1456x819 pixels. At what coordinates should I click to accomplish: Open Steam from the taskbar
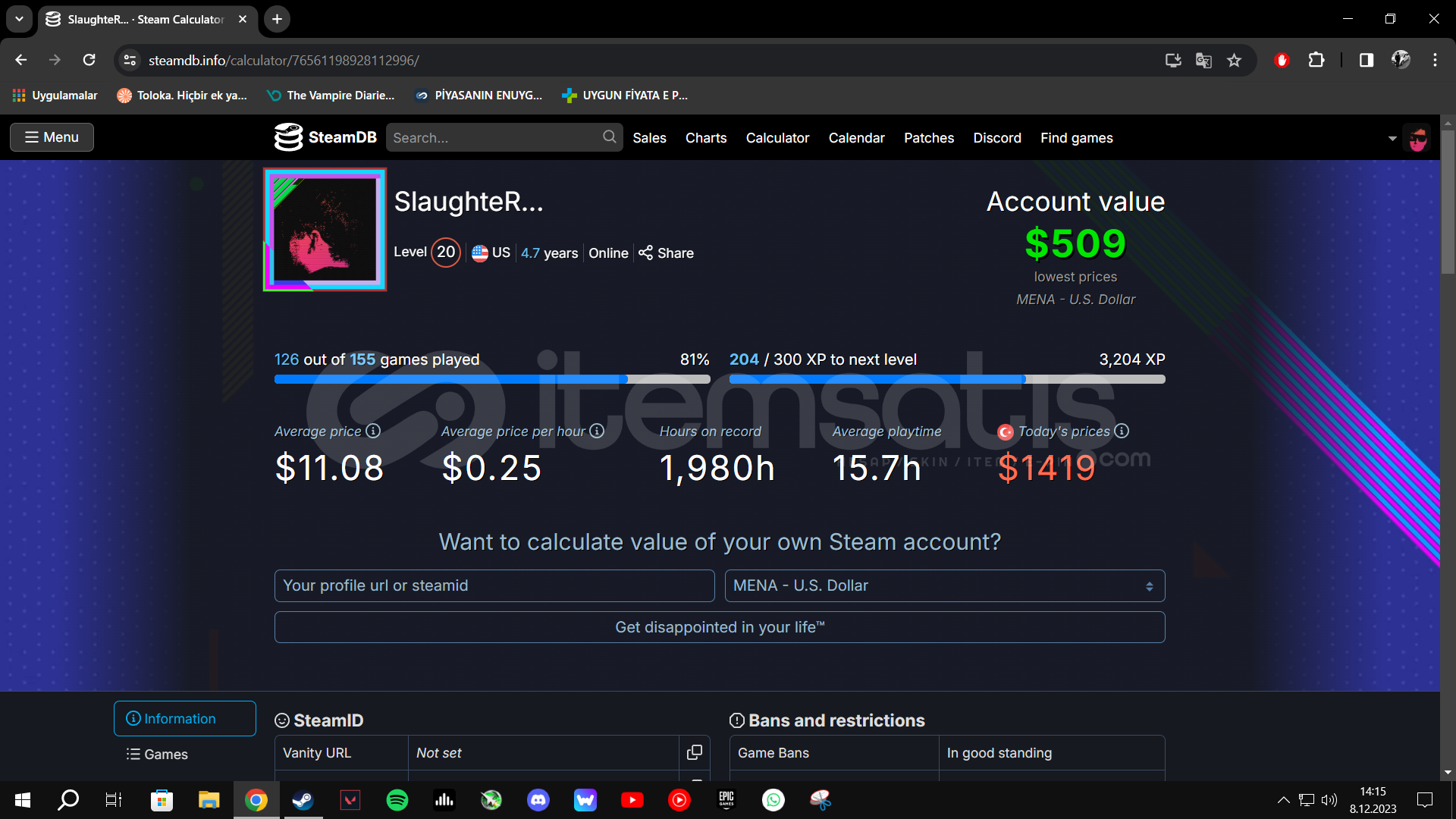[x=303, y=799]
